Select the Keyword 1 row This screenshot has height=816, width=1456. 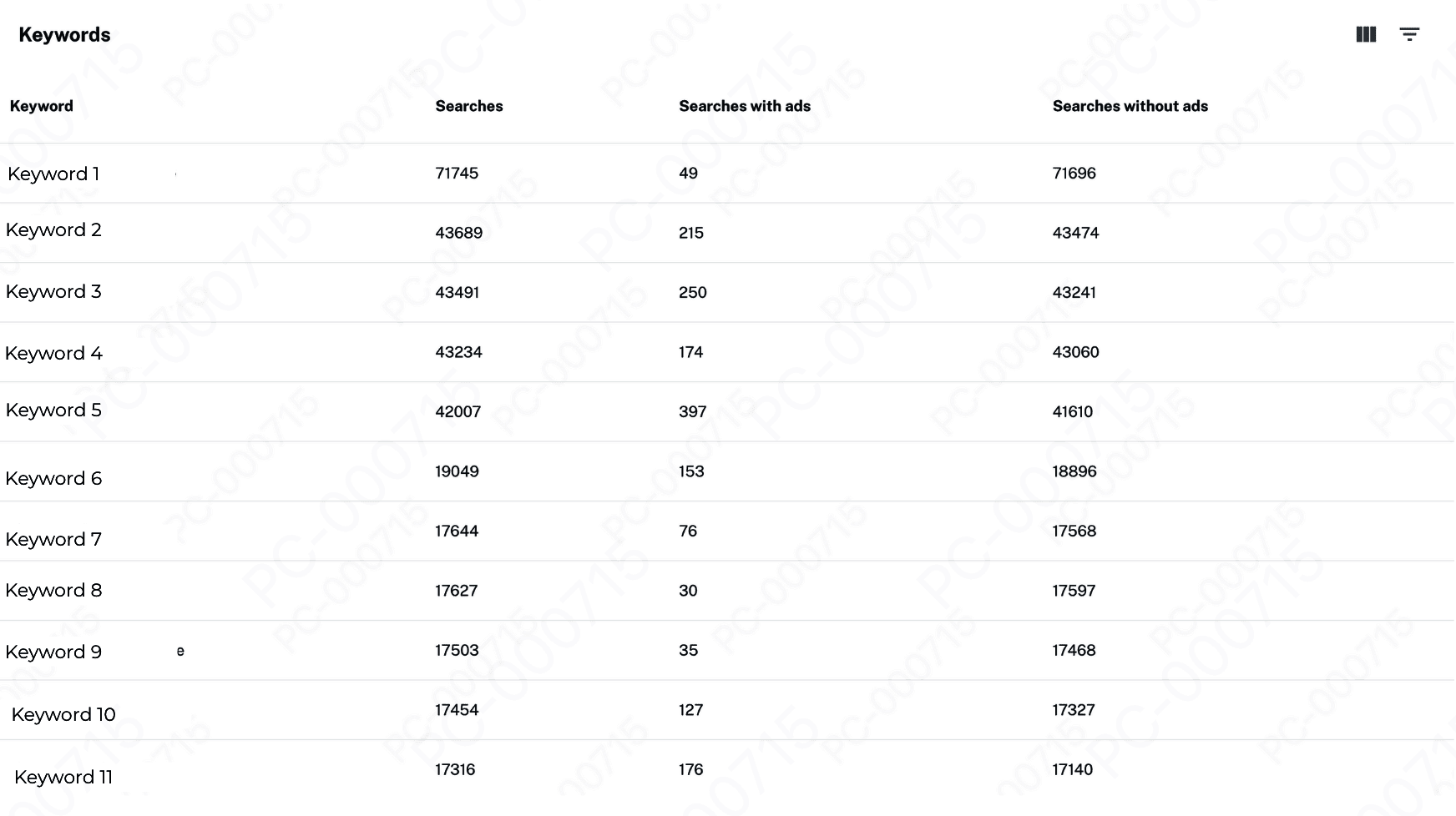(53, 174)
